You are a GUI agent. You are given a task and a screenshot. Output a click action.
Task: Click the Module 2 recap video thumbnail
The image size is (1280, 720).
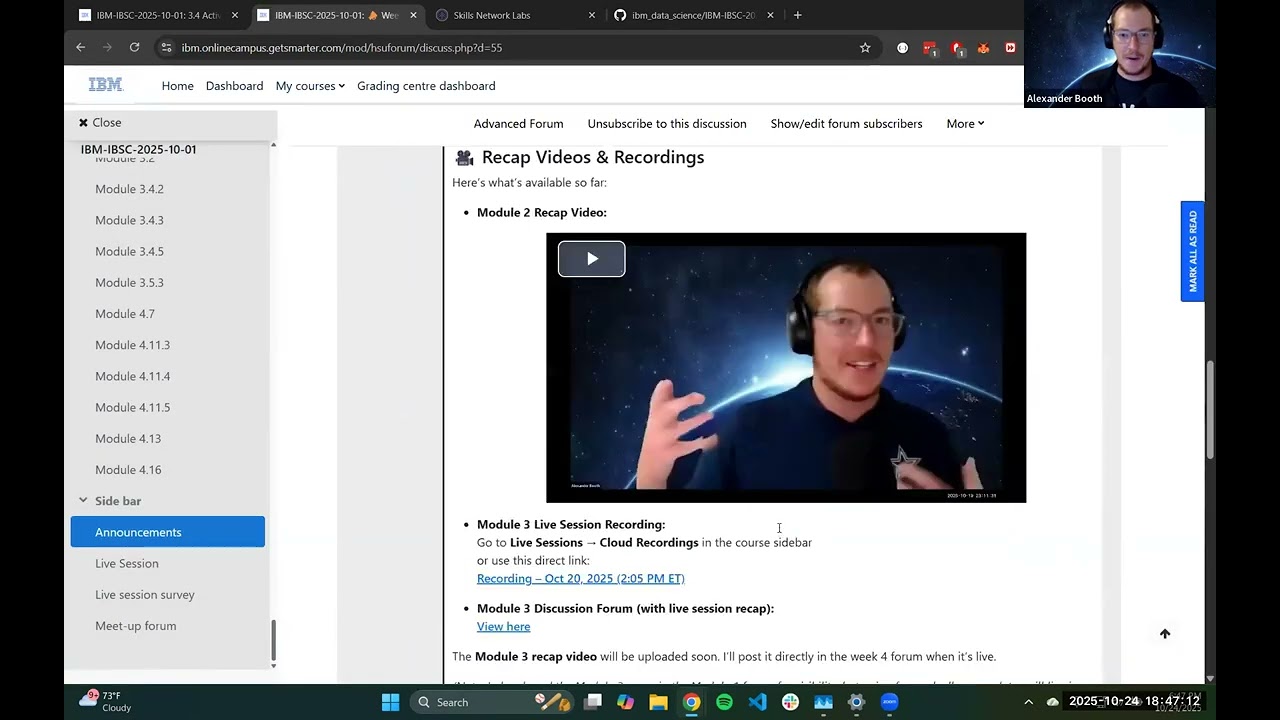click(x=786, y=368)
